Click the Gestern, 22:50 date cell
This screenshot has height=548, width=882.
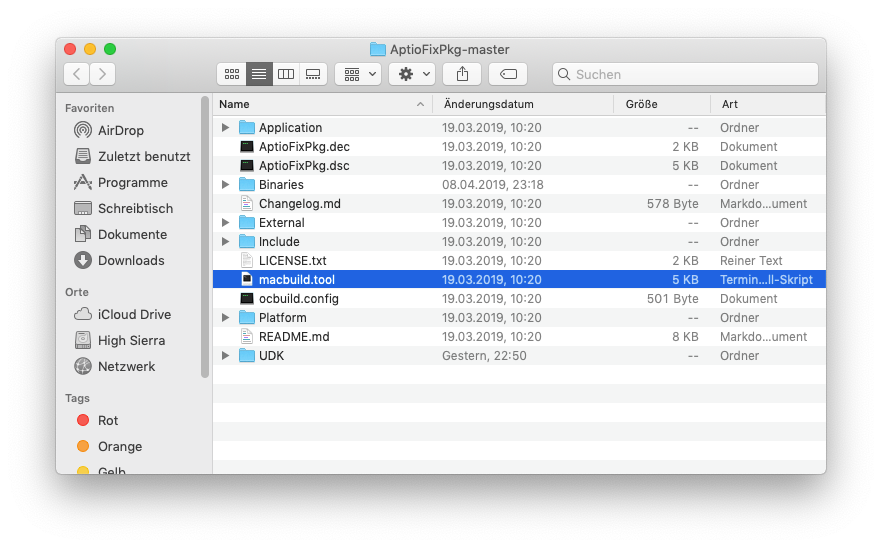click(x=484, y=356)
